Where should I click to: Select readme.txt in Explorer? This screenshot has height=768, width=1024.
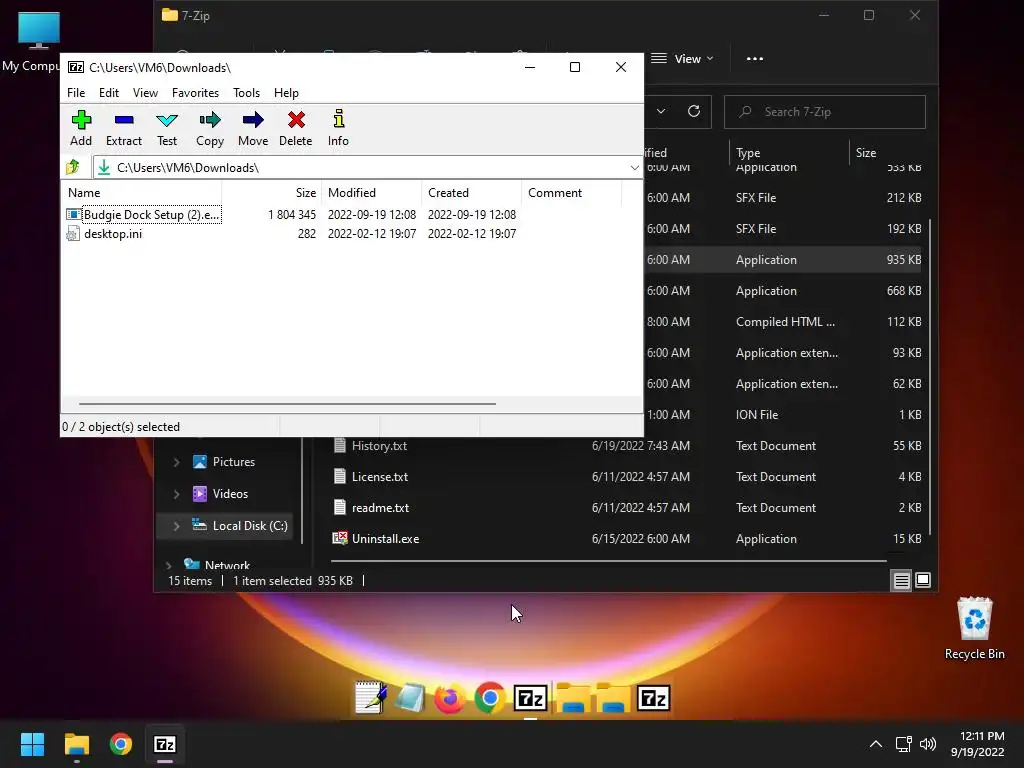pyautogui.click(x=371, y=507)
